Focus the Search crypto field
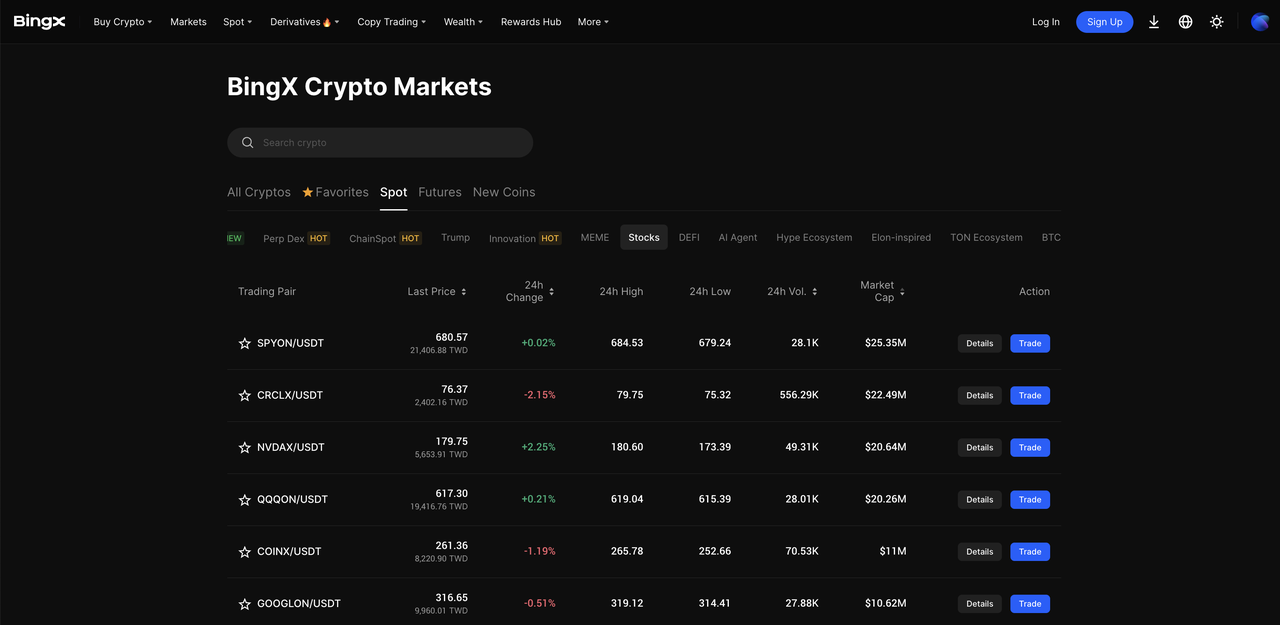 point(390,143)
